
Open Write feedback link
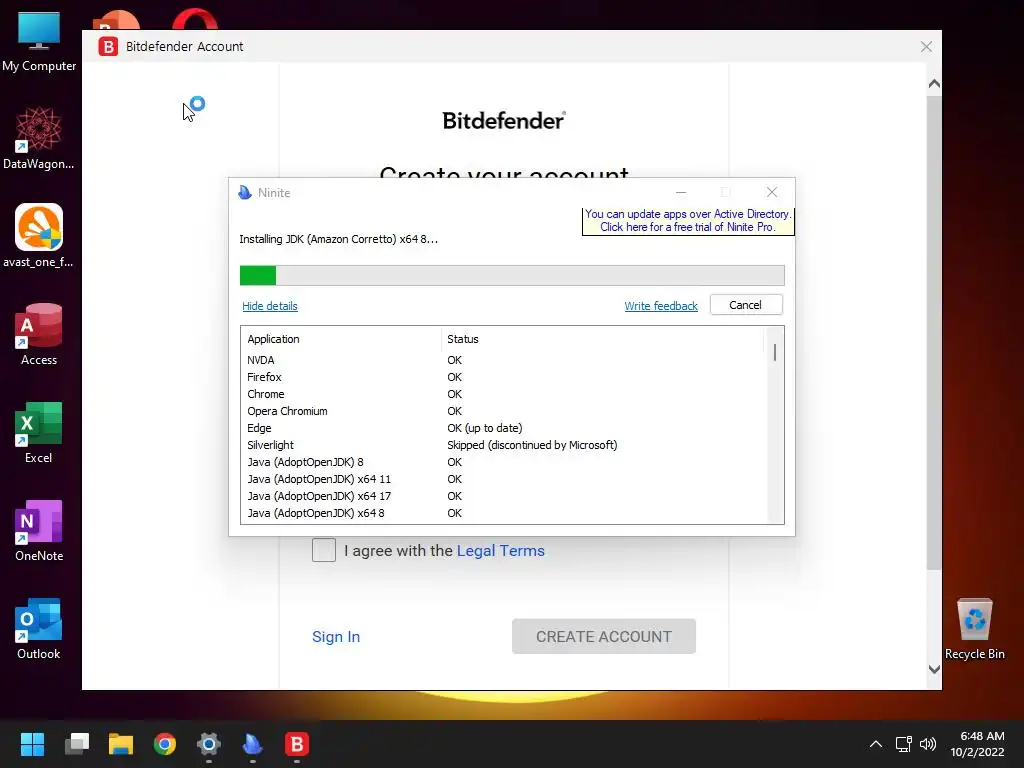661,306
